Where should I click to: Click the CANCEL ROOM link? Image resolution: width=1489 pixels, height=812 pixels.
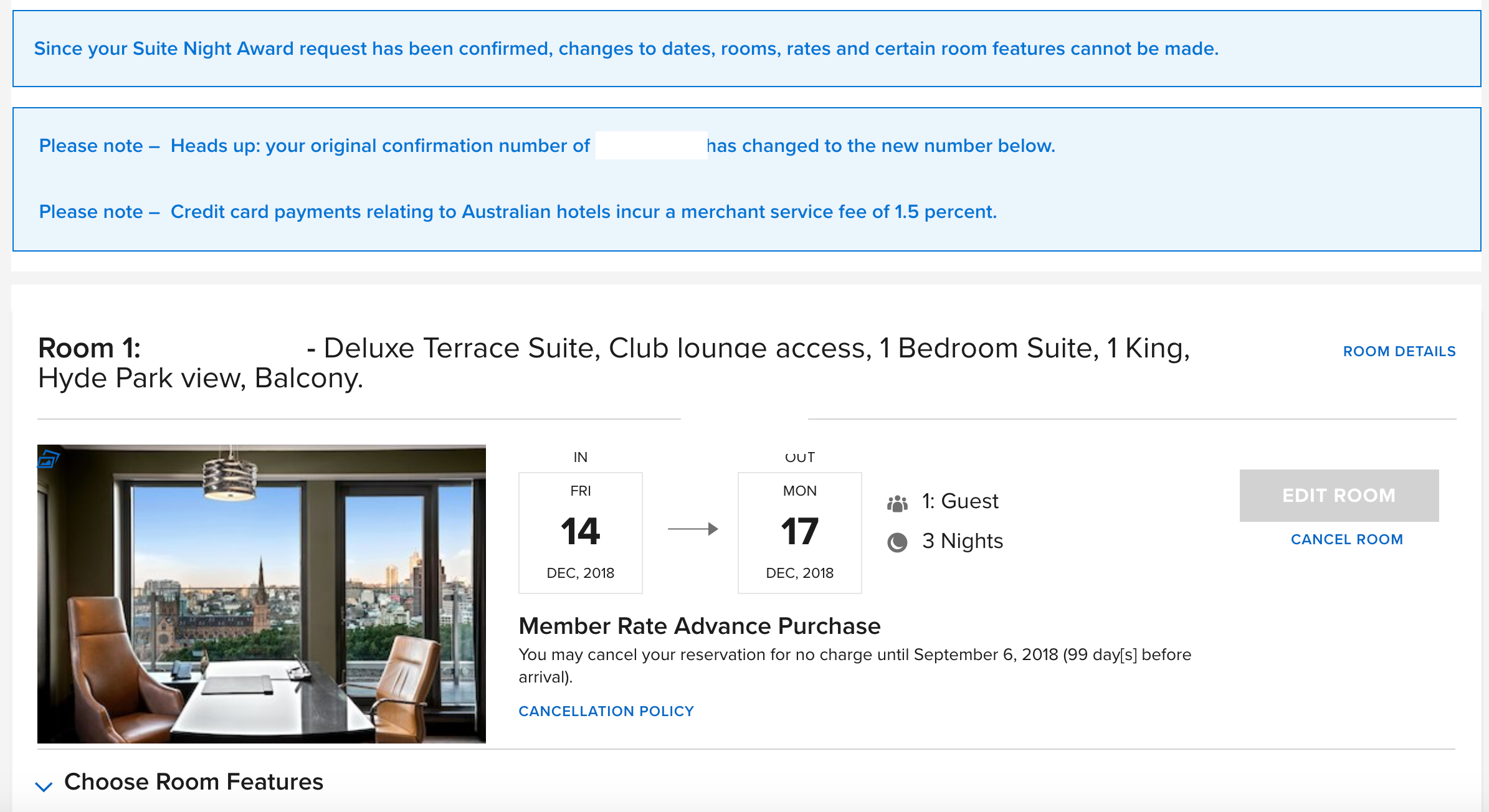(x=1346, y=539)
